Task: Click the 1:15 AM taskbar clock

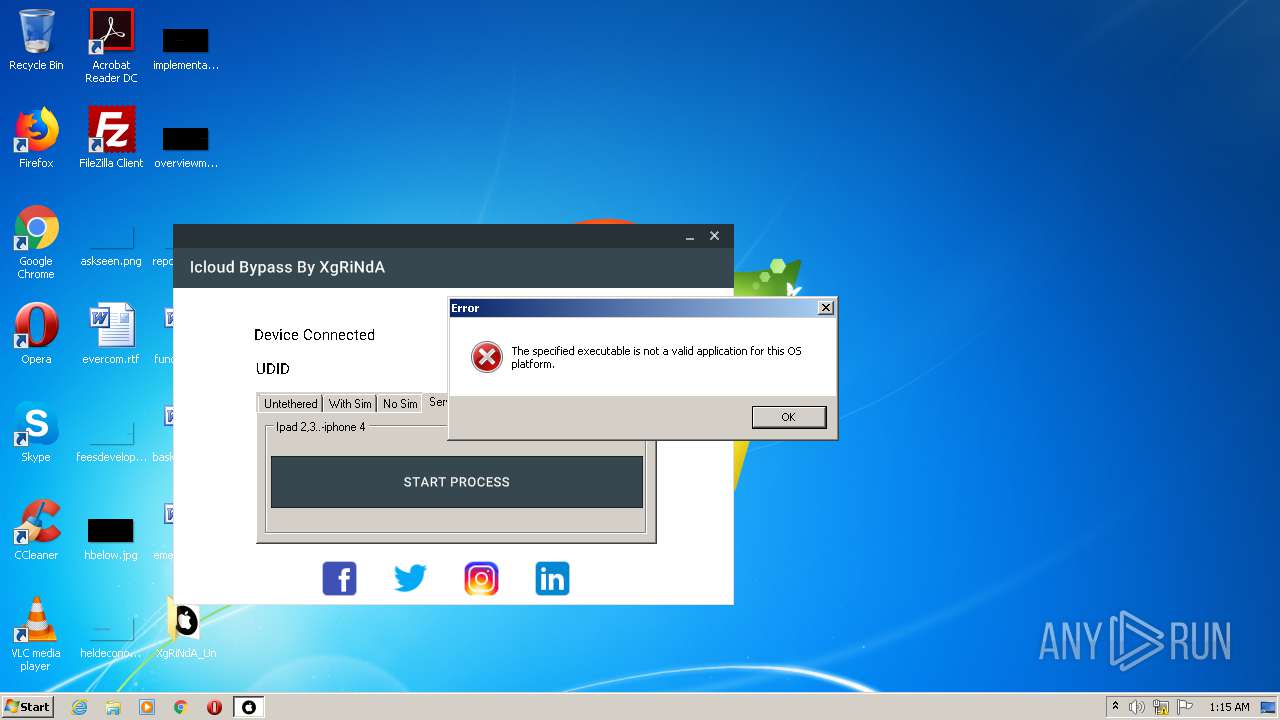Action: click(1229, 707)
